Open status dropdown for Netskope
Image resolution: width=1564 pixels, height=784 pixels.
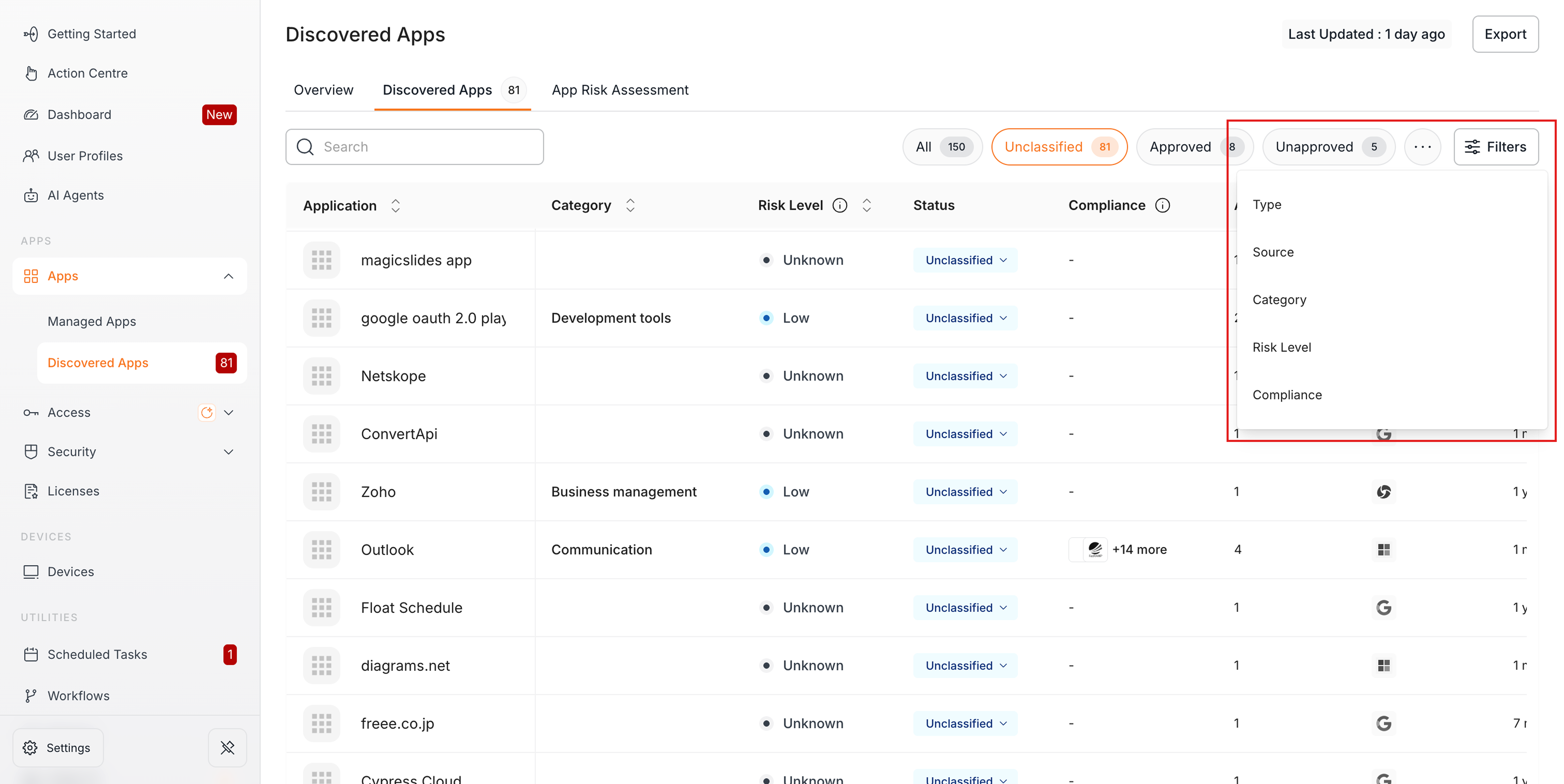(x=965, y=376)
